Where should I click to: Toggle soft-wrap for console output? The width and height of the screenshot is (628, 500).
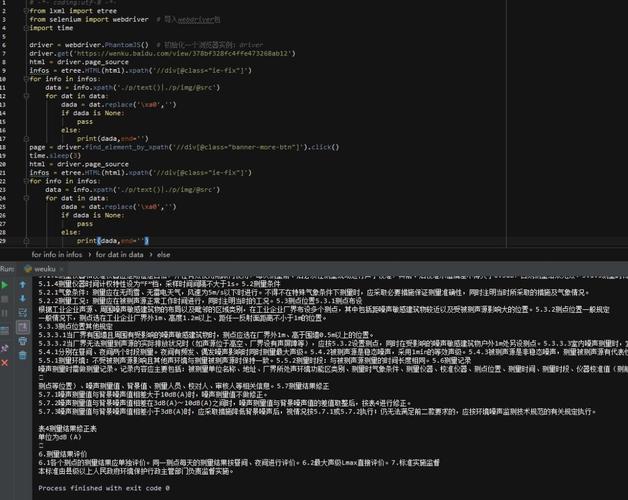22,313
